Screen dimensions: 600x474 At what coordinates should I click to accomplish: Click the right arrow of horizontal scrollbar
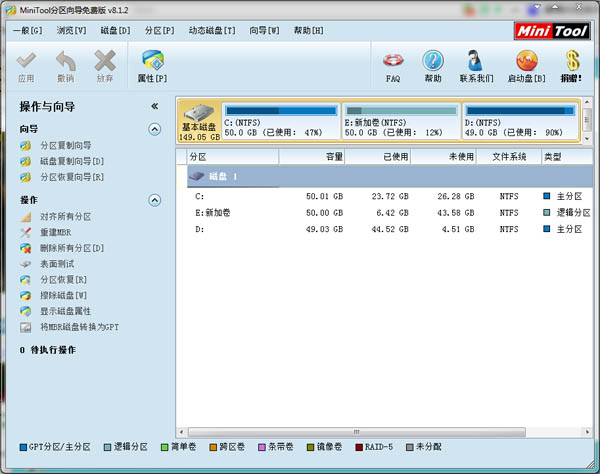[x=587, y=432]
